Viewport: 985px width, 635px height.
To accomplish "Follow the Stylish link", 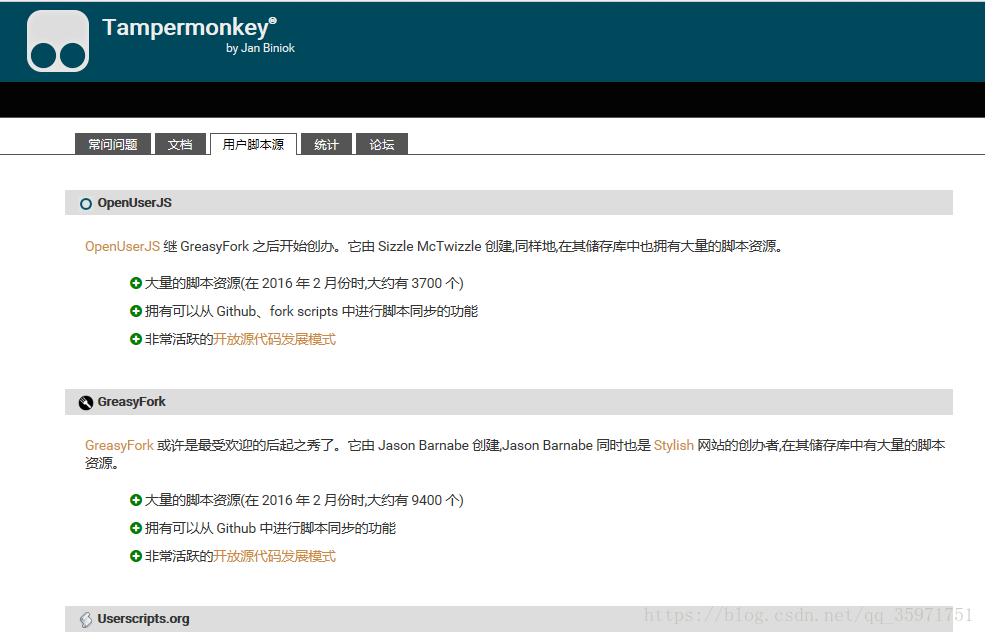I will [x=673, y=445].
